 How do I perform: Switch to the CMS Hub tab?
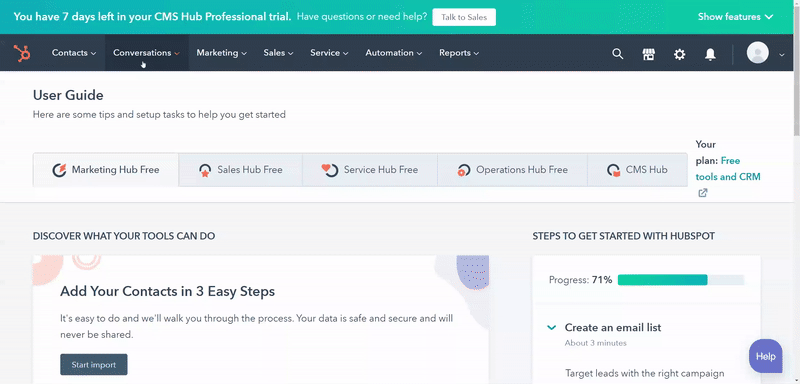[x=637, y=170]
